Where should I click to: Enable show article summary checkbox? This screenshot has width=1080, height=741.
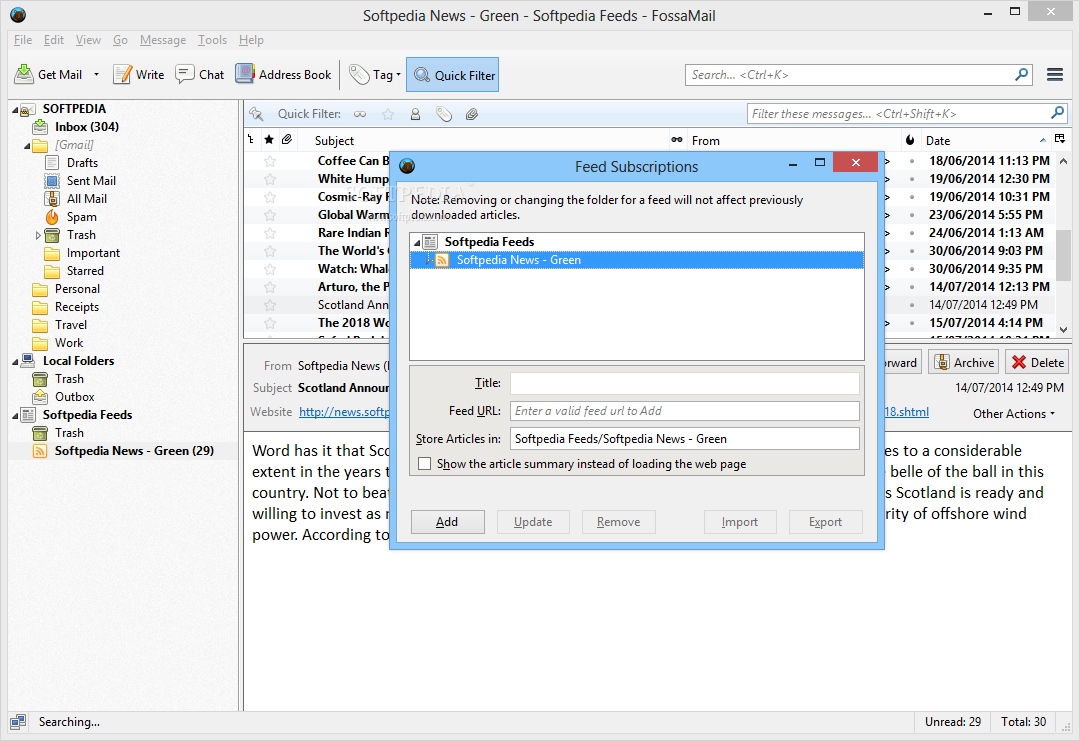point(425,463)
